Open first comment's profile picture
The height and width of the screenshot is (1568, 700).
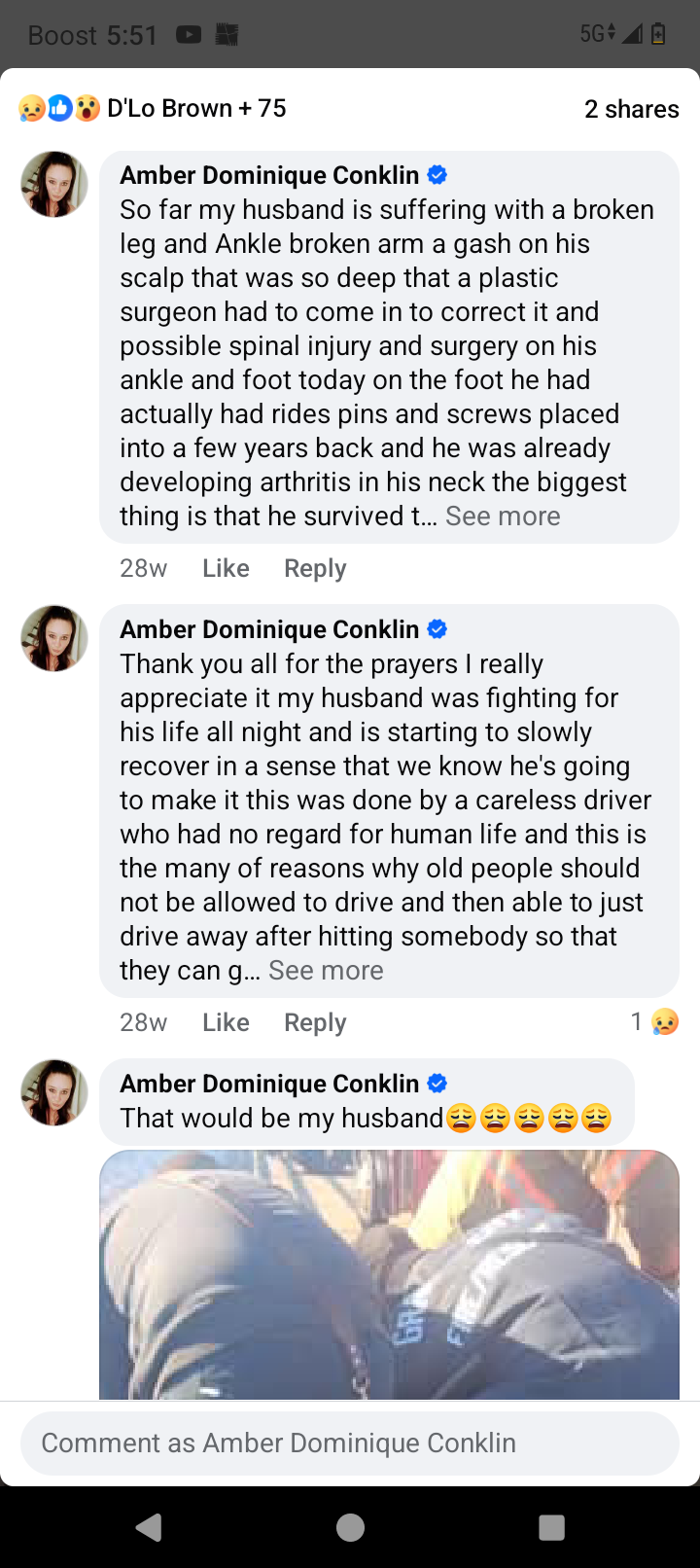(54, 184)
